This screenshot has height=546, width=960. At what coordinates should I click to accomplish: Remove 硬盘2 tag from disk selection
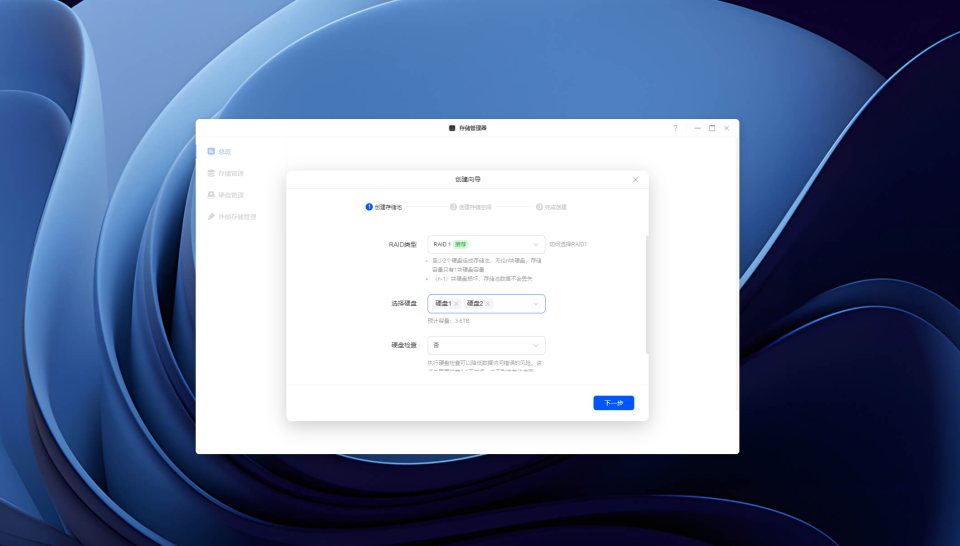click(488, 304)
